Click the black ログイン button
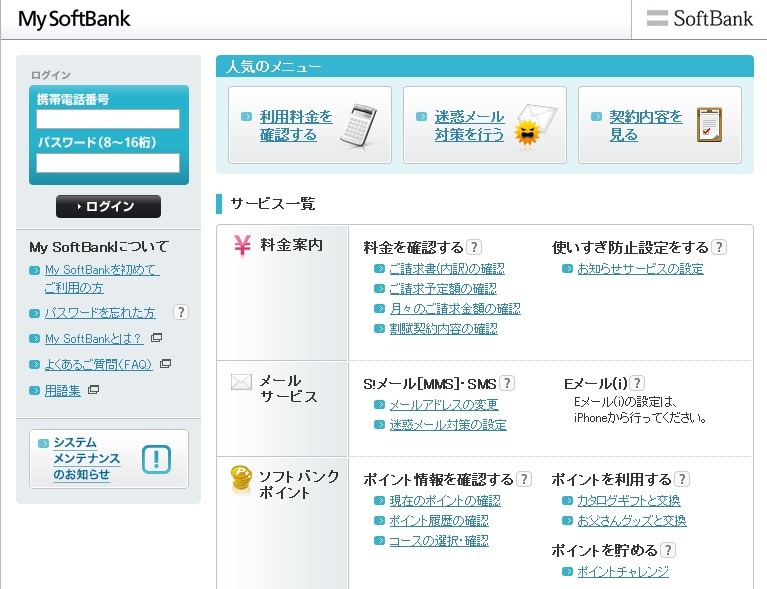Image resolution: width=767 pixels, height=589 pixels. [x=108, y=206]
